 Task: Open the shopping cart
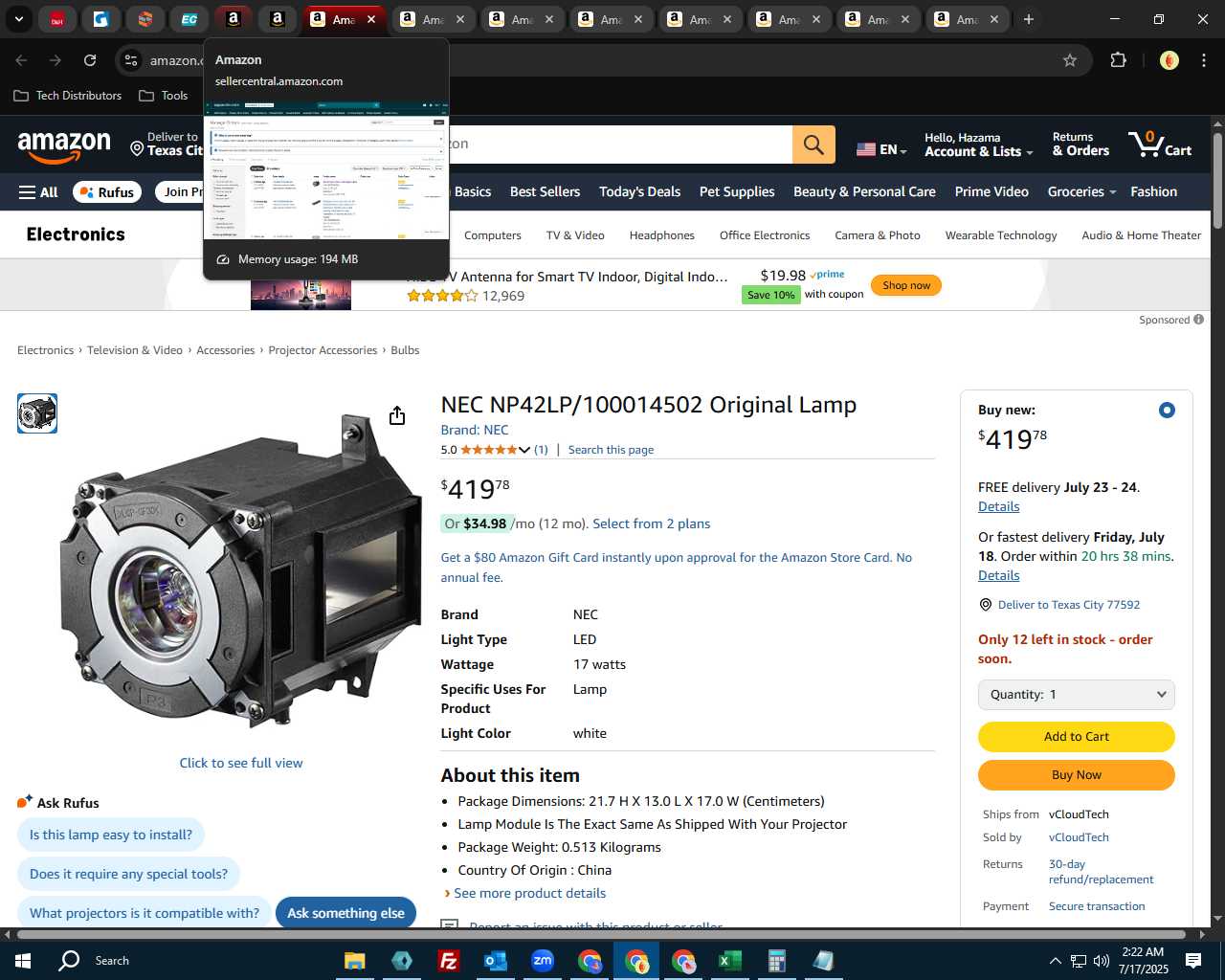1160,145
